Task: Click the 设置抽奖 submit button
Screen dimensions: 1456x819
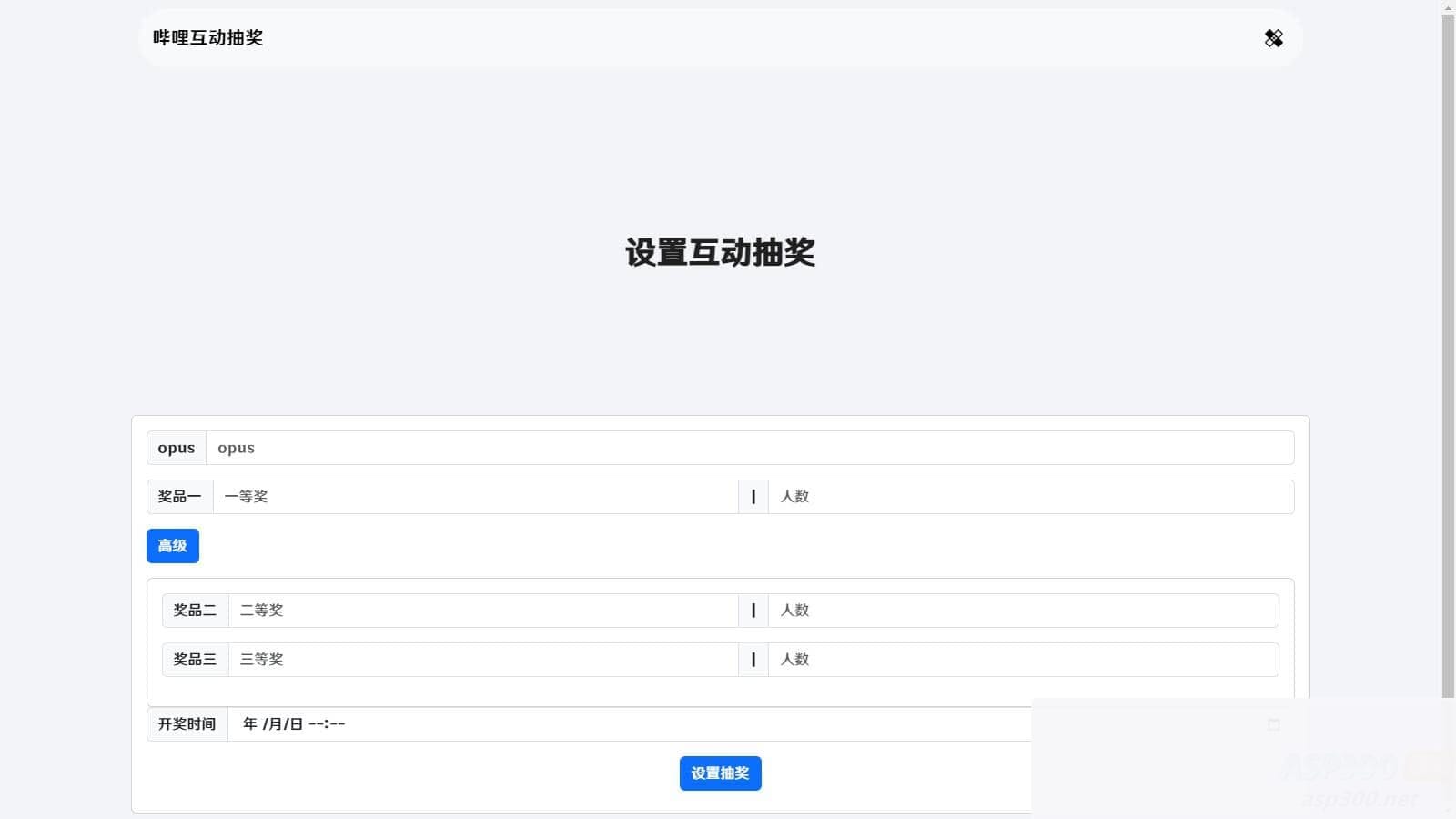Action: click(x=720, y=773)
